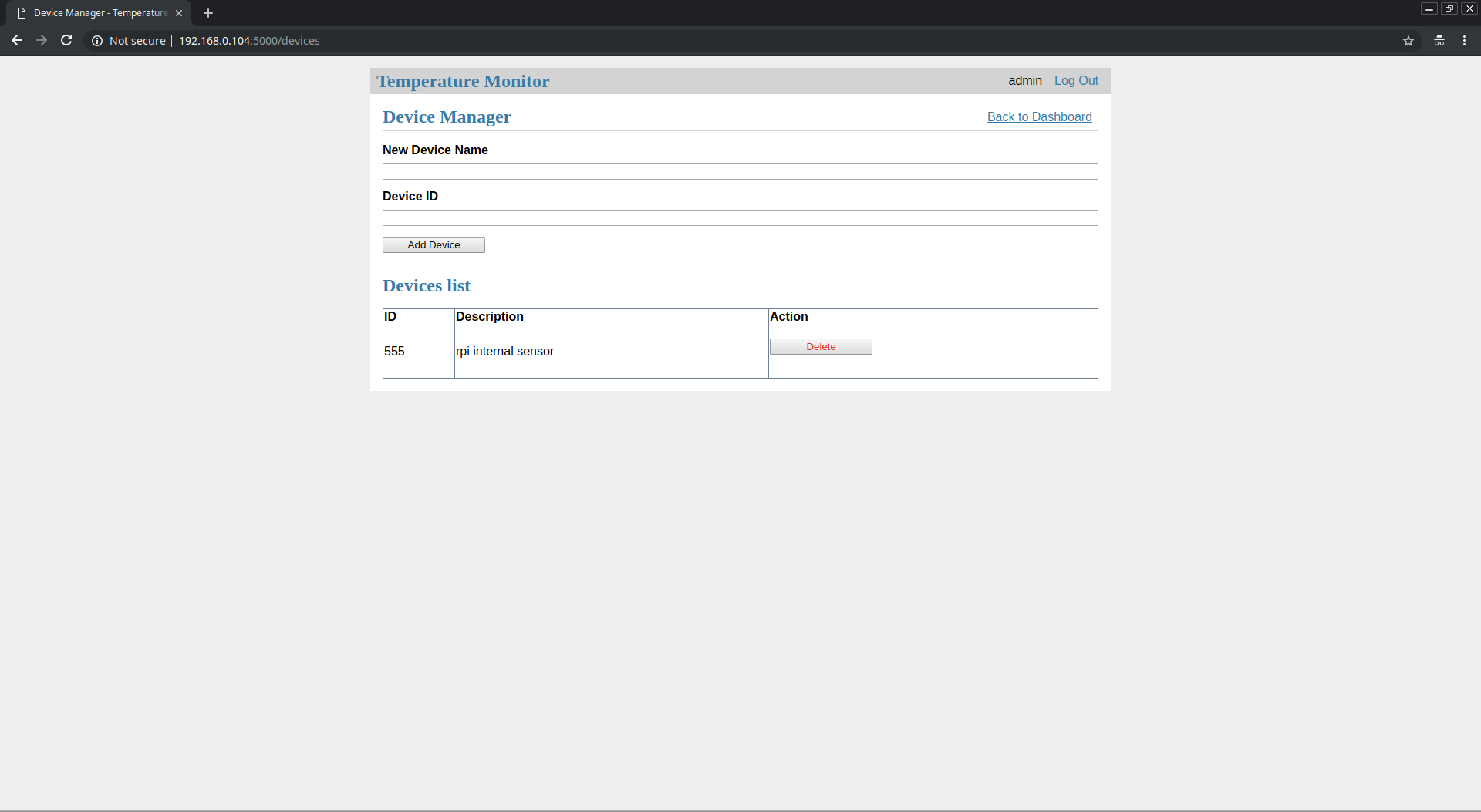Follow the Back to Dashboard link

(1040, 116)
